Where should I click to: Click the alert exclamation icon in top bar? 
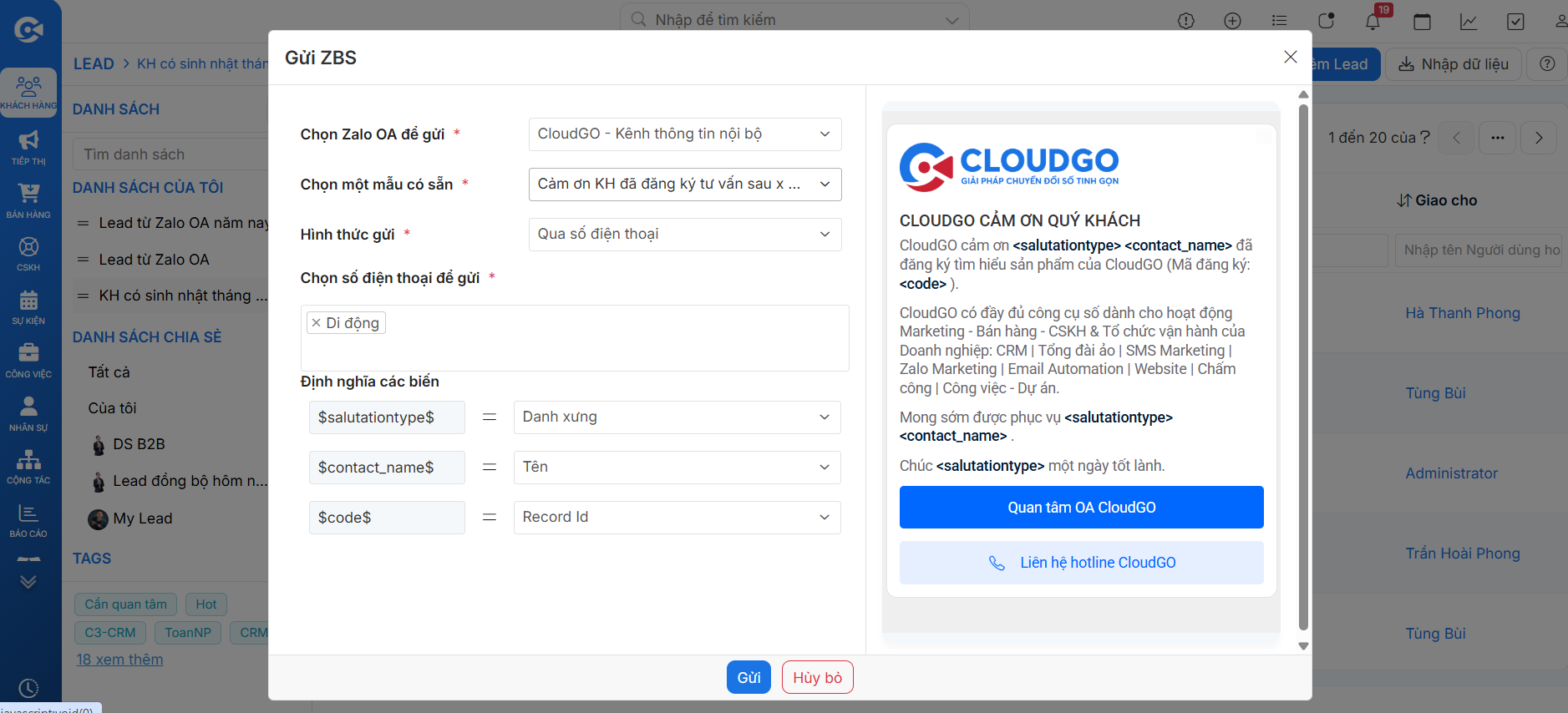[x=1186, y=21]
